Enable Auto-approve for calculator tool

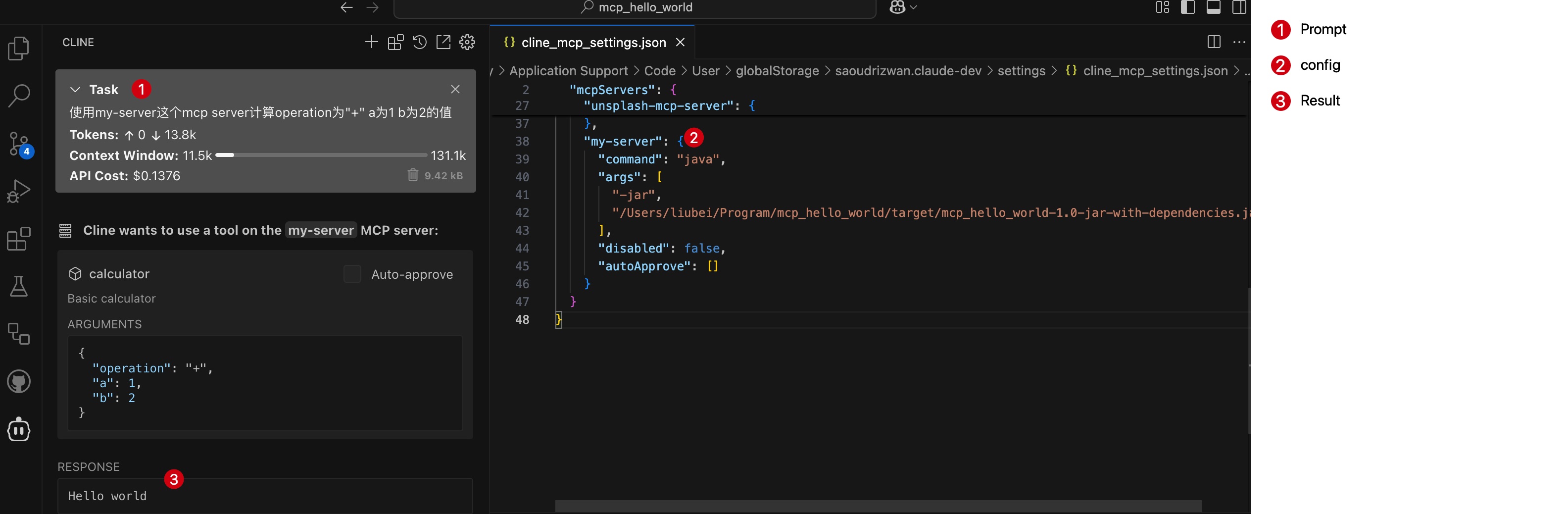click(352, 274)
